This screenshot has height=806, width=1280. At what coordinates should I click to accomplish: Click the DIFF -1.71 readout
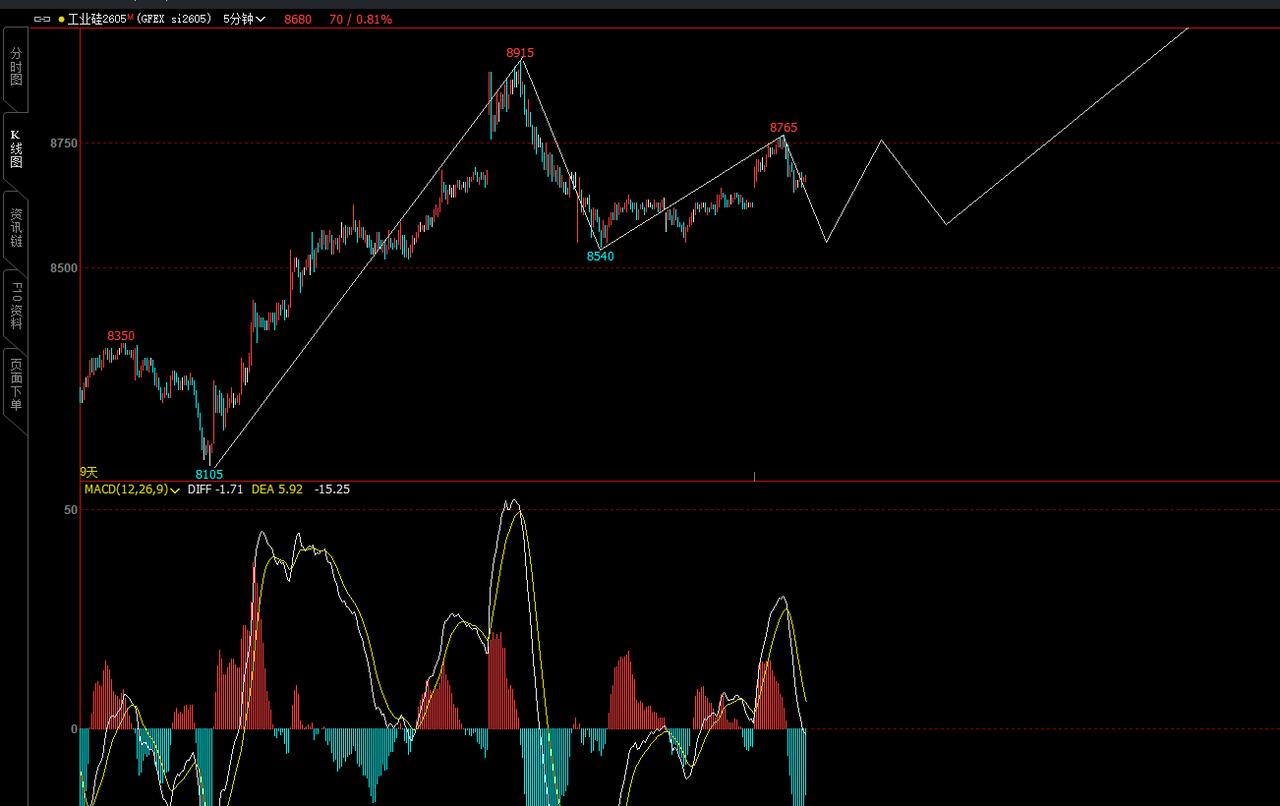click(x=216, y=490)
